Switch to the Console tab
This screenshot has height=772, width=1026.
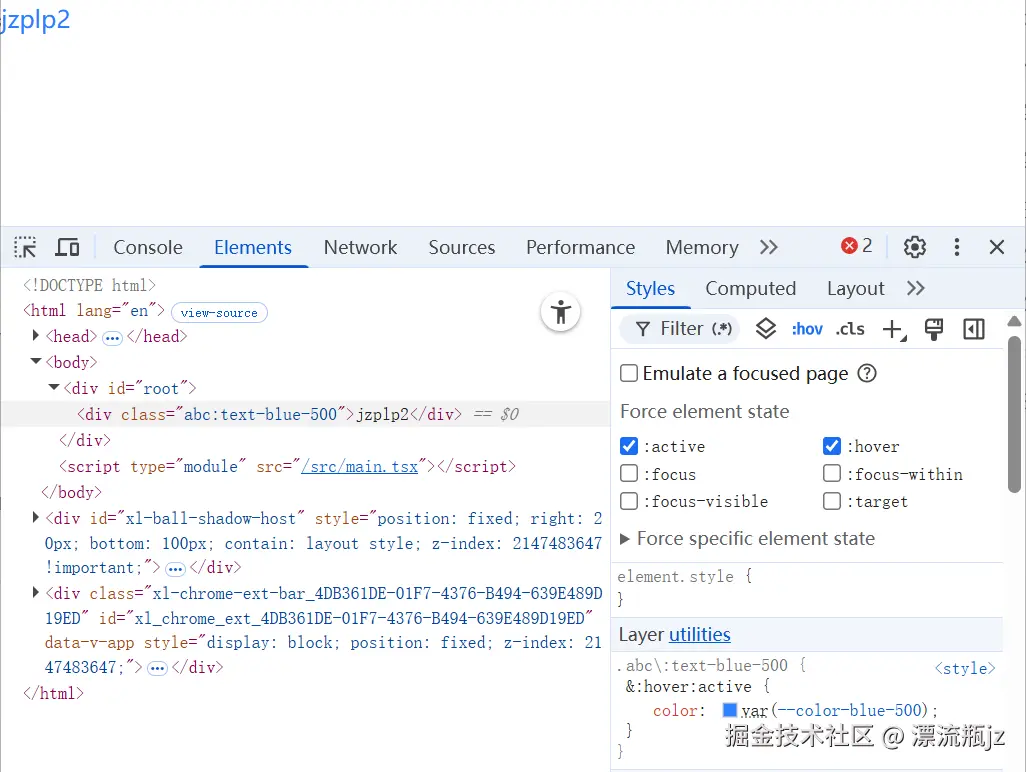coord(148,247)
